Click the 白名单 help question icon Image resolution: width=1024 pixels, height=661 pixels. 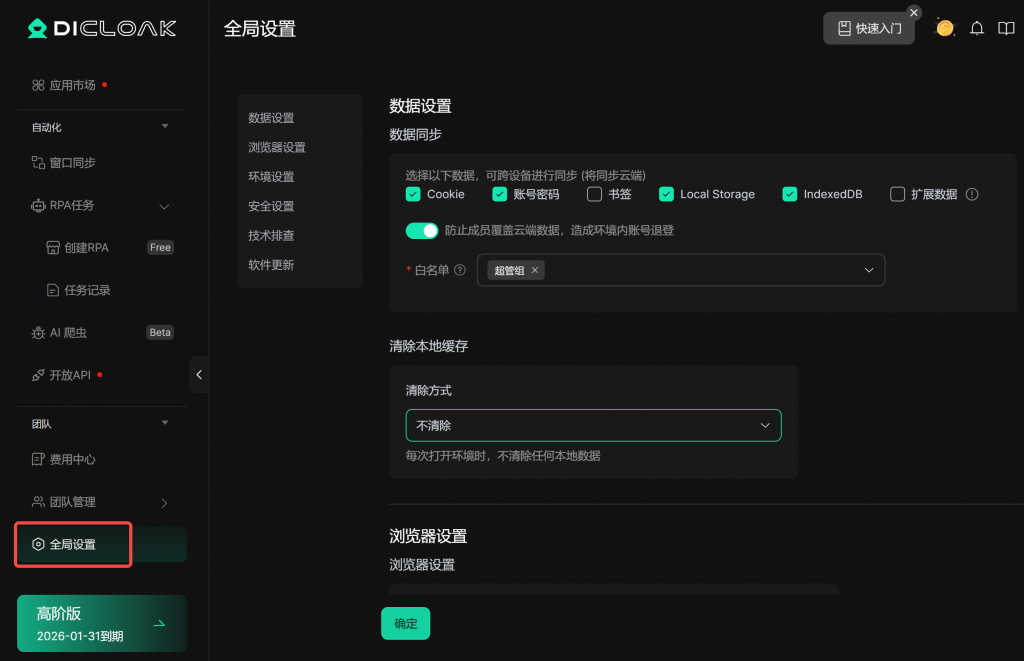click(x=460, y=270)
